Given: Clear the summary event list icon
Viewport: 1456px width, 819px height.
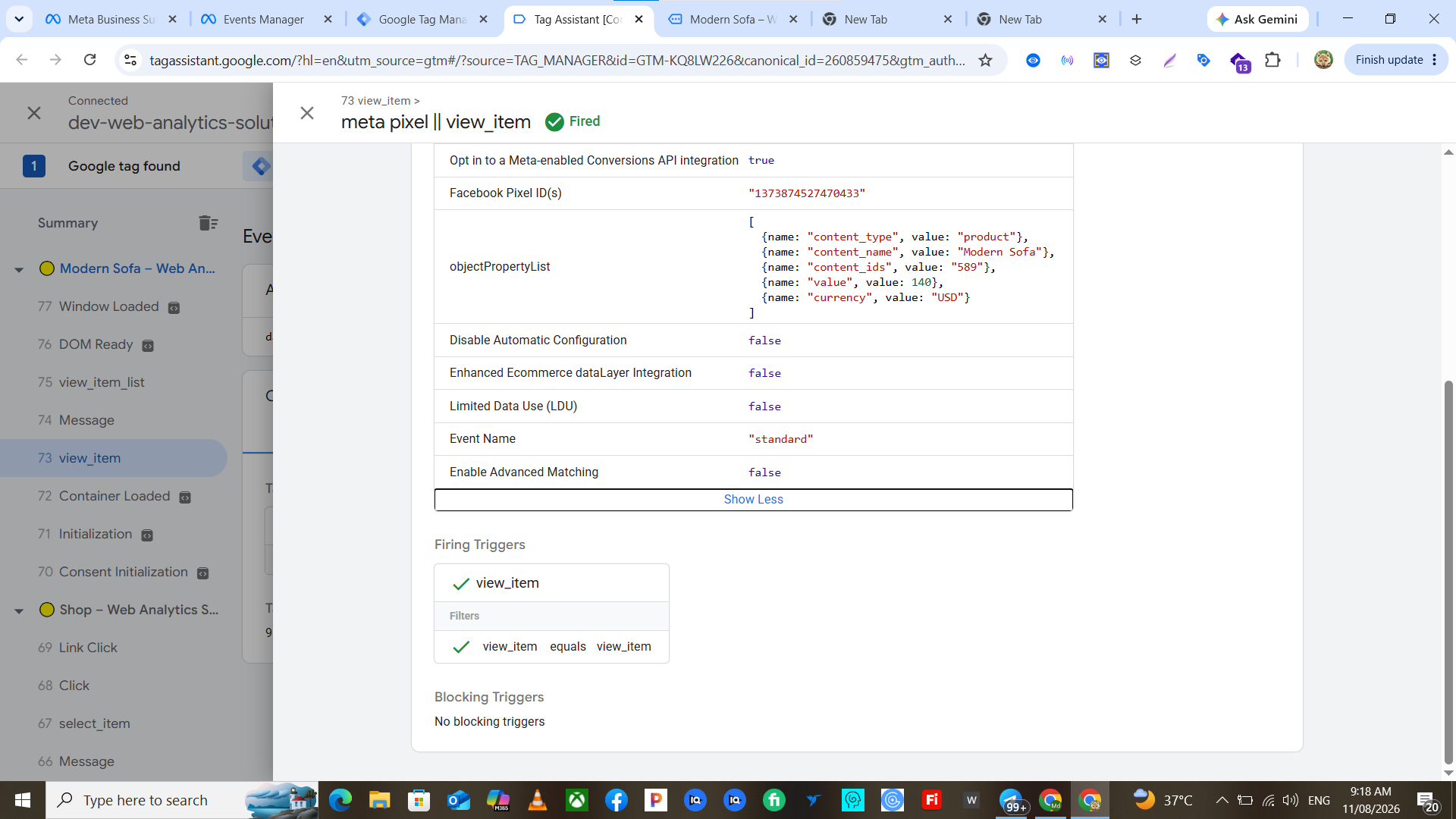Looking at the screenshot, I should pos(208,223).
